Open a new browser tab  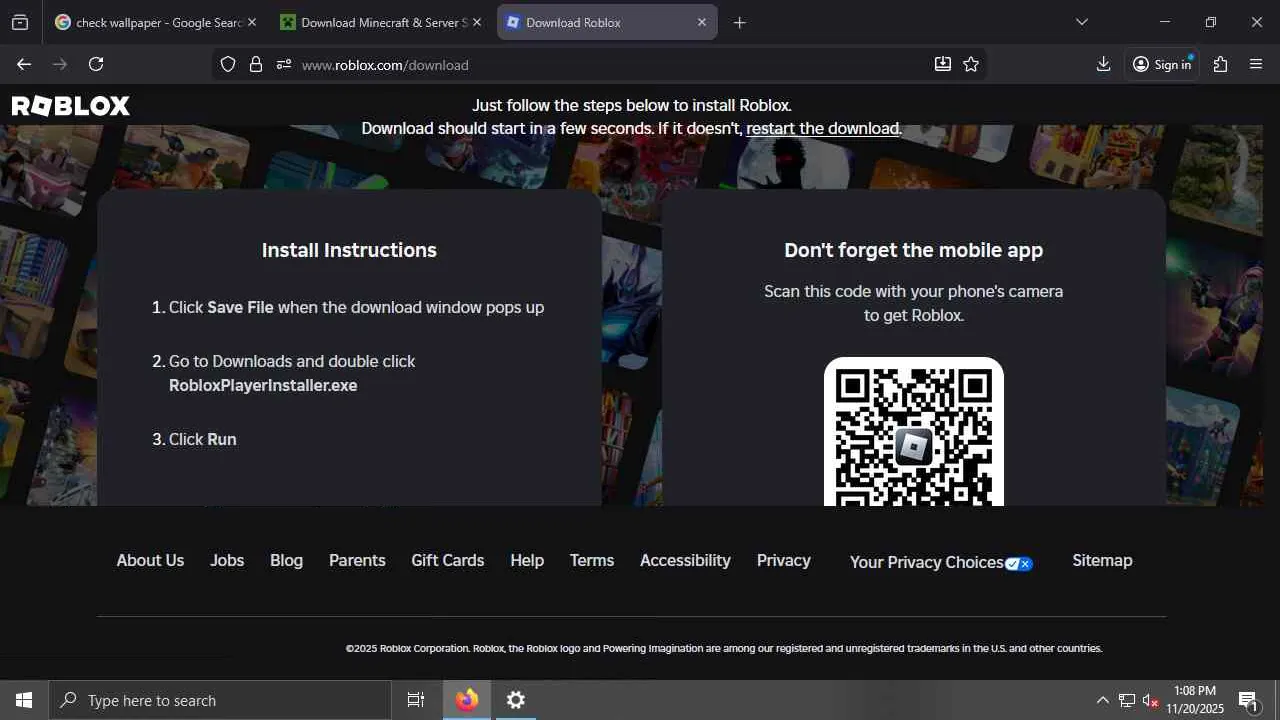point(740,22)
